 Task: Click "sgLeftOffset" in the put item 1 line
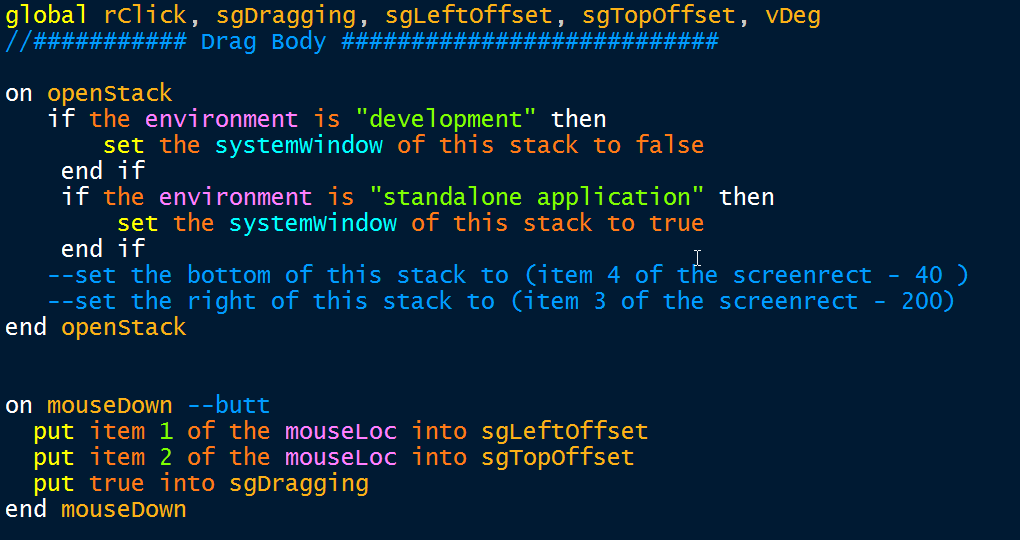pos(564,432)
